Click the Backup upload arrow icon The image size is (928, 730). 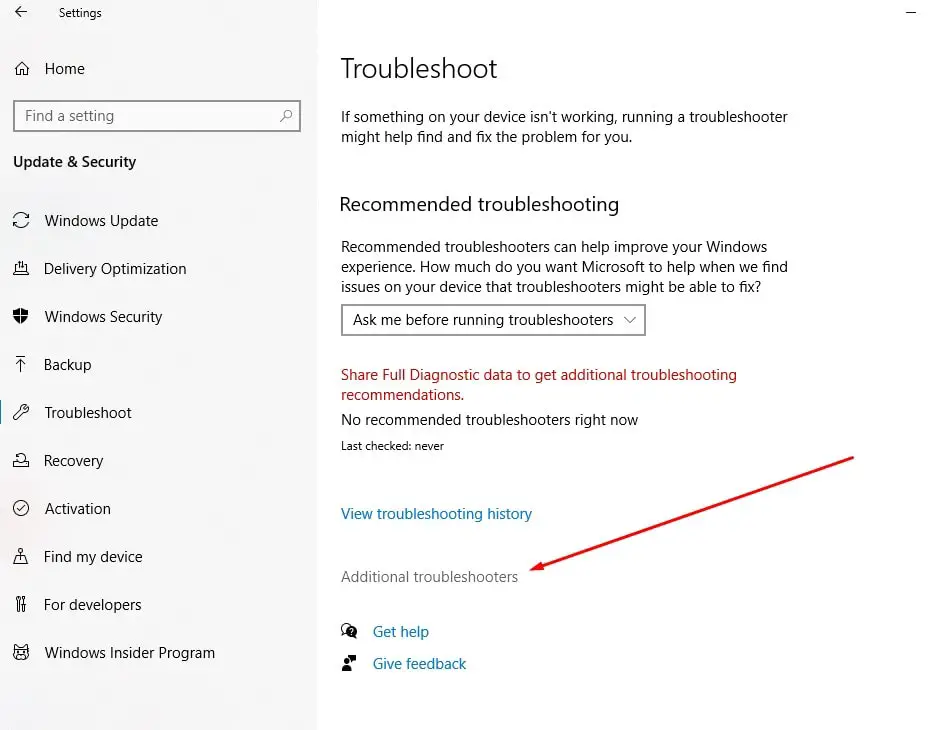click(x=21, y=365)
